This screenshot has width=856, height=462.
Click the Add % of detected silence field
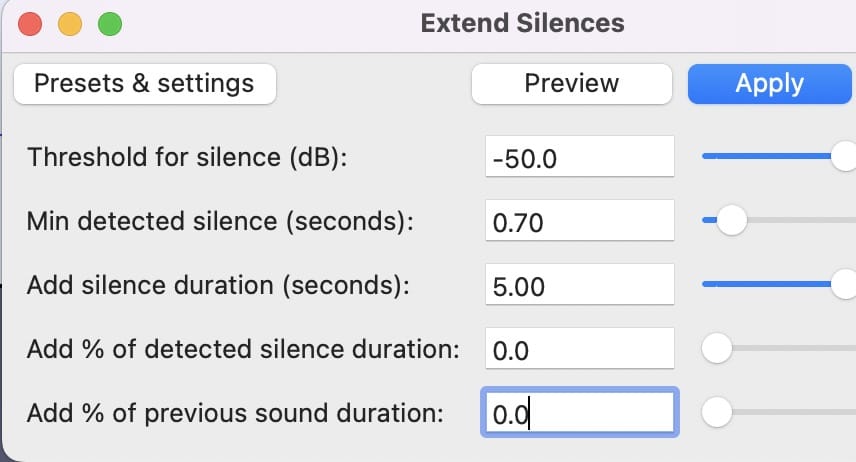click(x=577, y=350)
